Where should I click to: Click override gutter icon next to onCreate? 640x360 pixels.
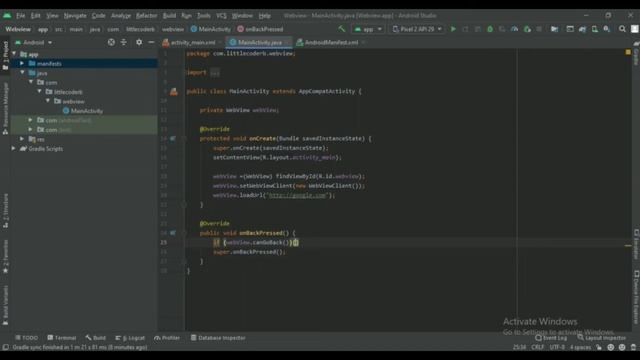(173, 139)
